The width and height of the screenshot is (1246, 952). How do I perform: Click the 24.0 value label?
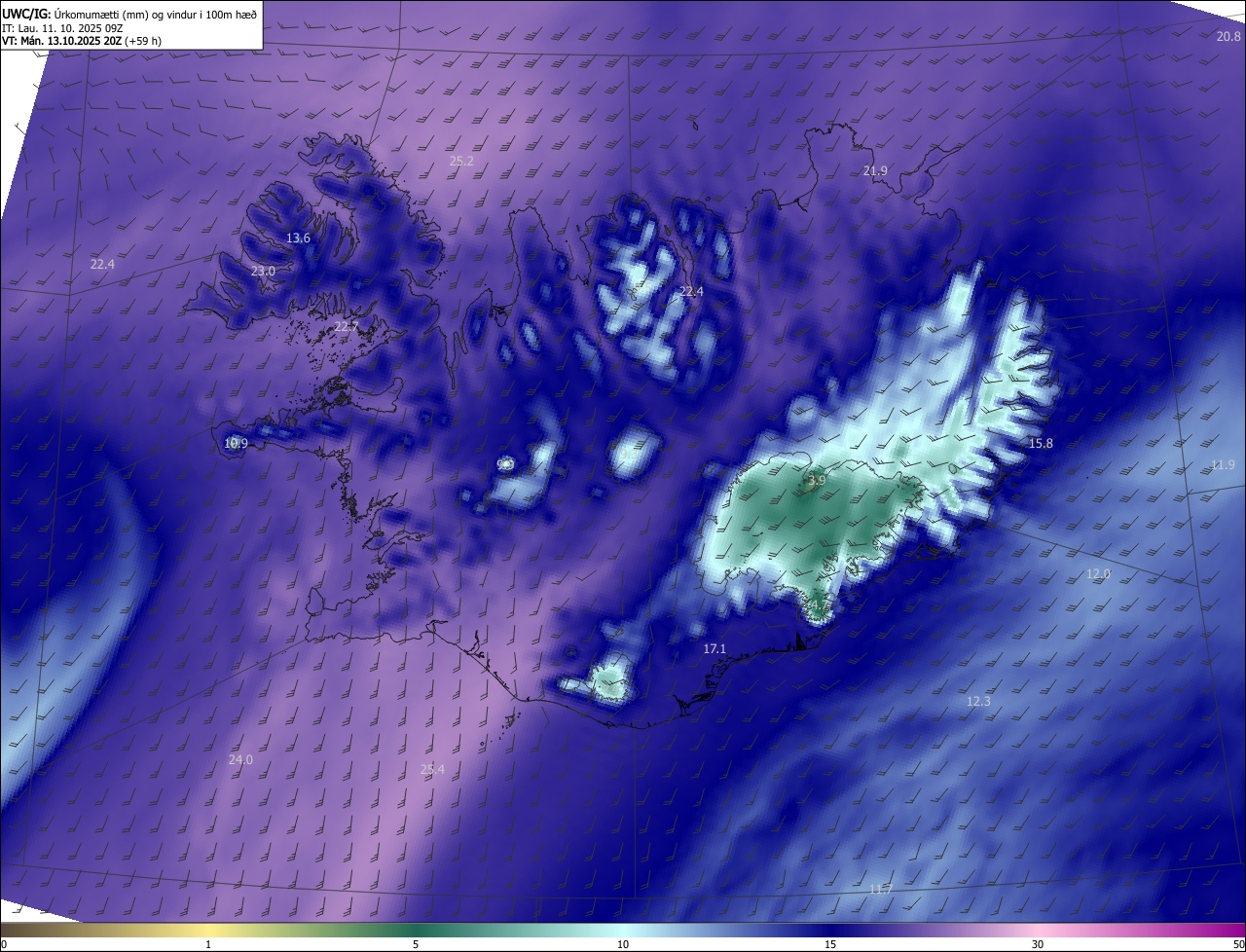pyautogui.click(x=240, y=760)
